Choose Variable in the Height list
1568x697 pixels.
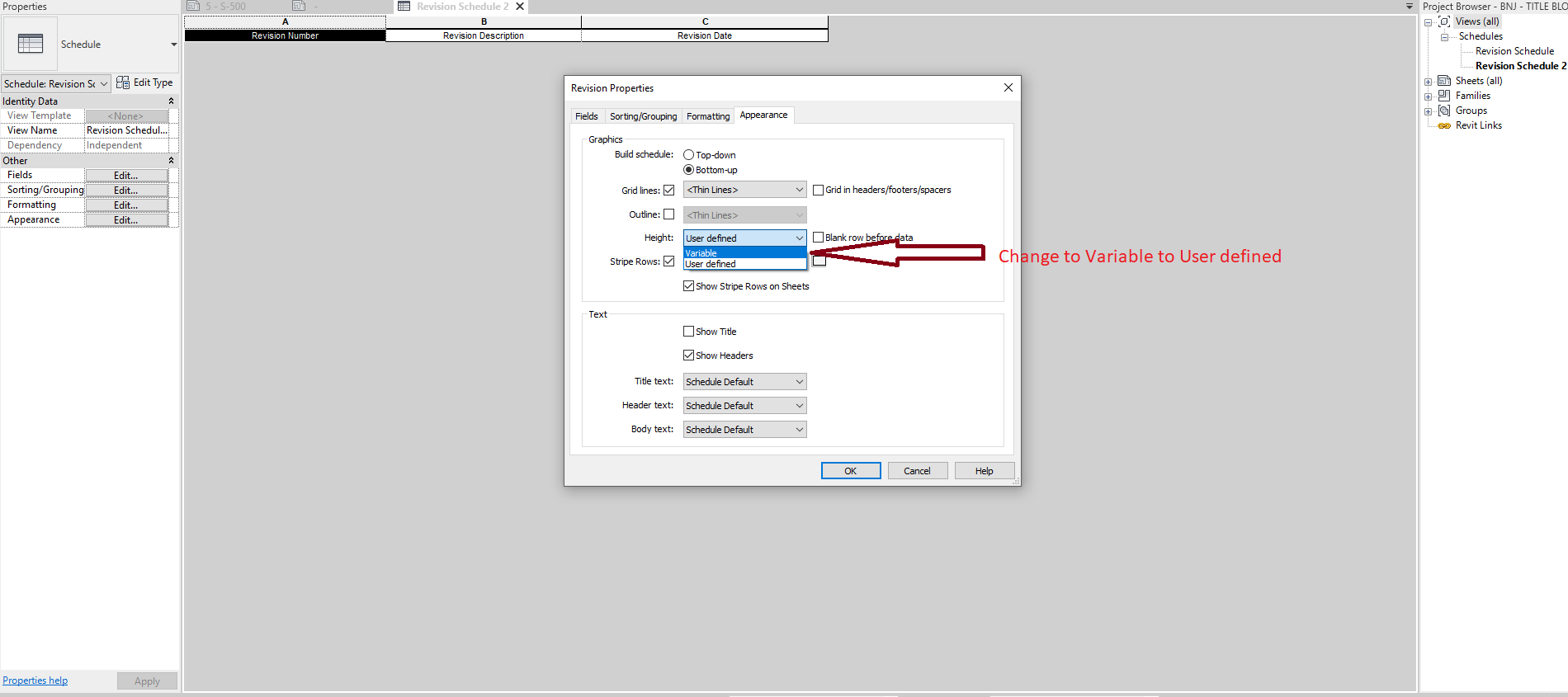744,253
